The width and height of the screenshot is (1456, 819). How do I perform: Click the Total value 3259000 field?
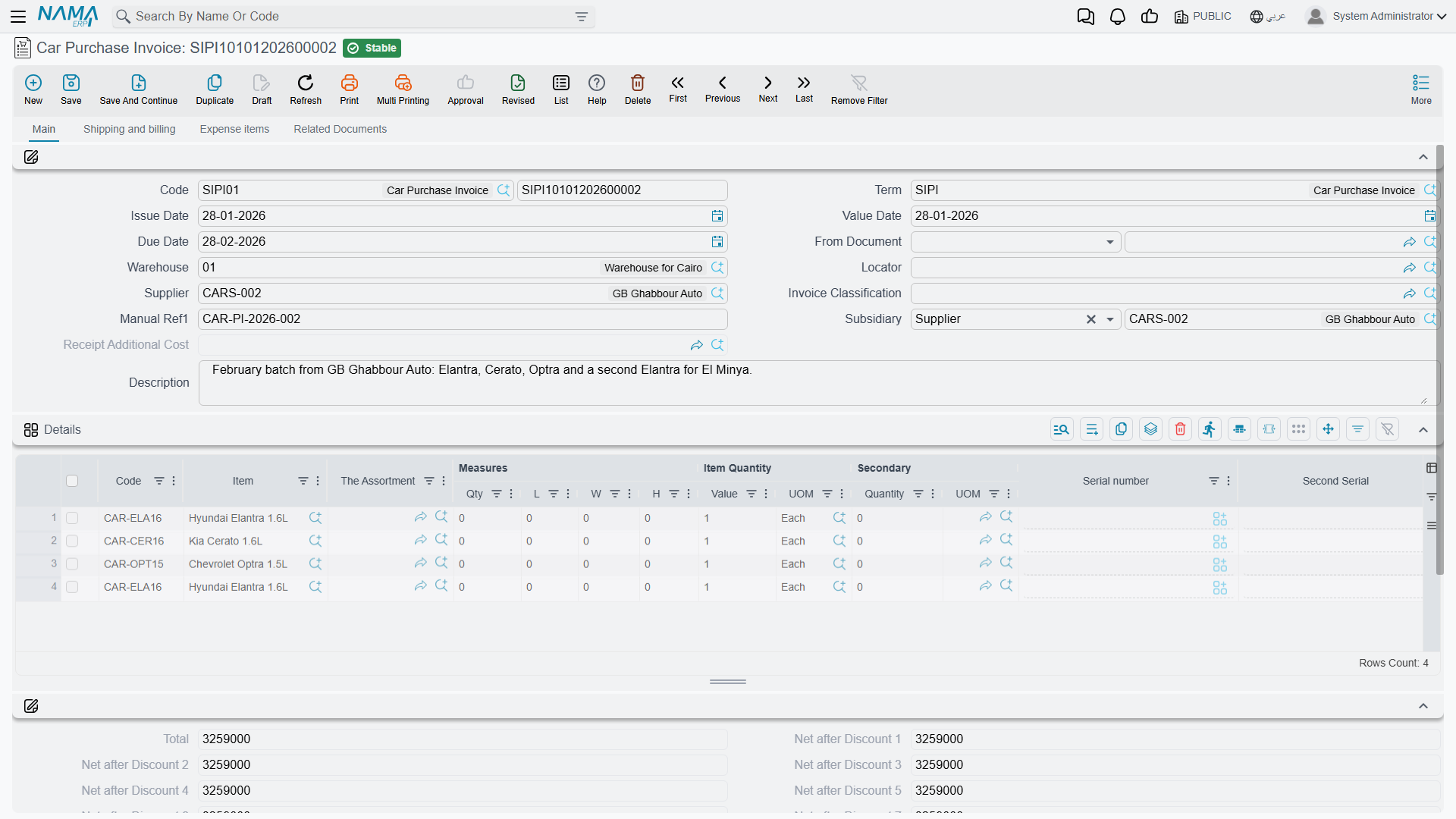[463, 739]
